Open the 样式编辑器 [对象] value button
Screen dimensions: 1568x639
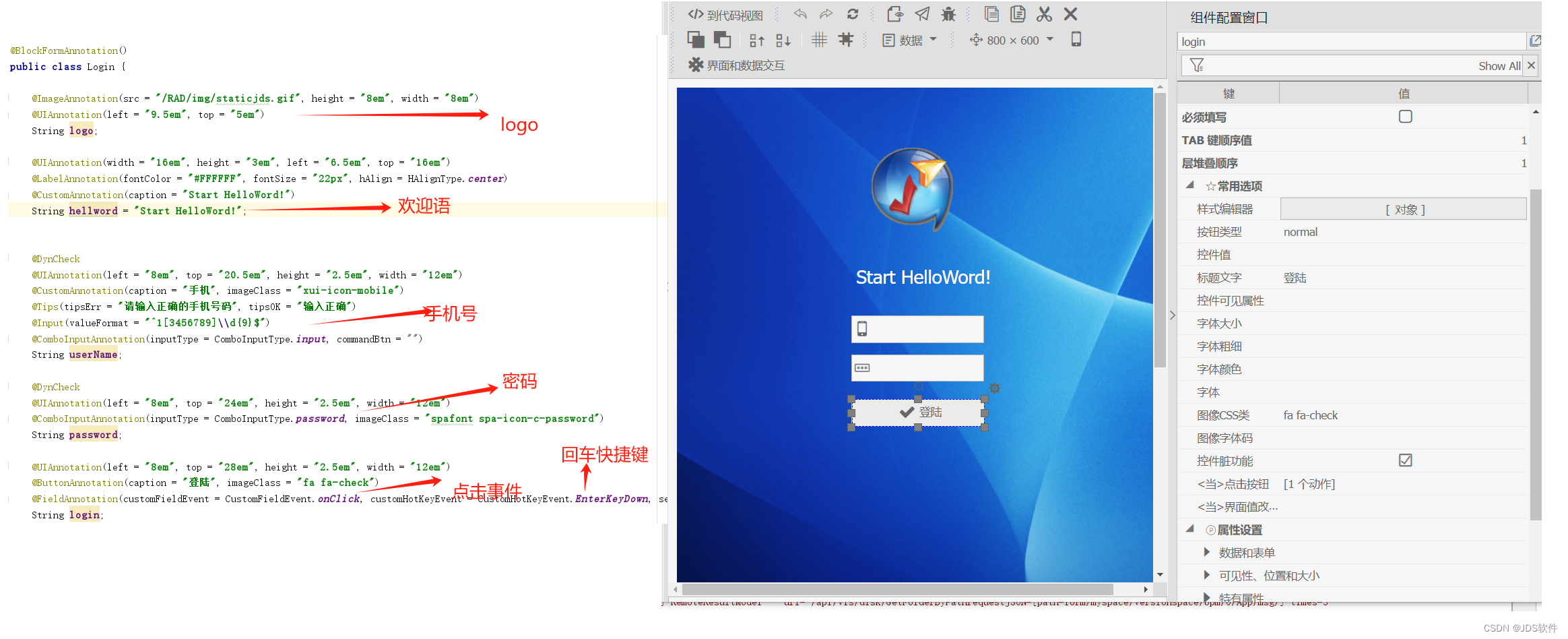1404,209
